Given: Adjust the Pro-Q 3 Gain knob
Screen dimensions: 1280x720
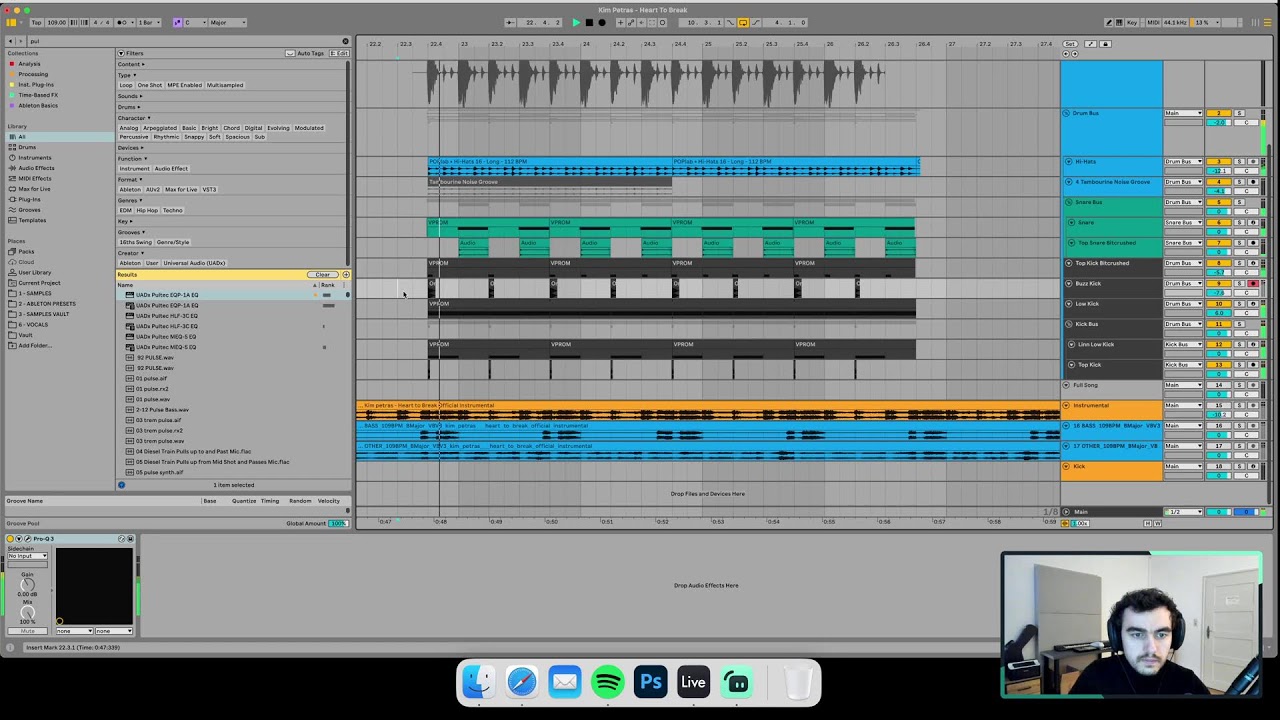Looking at the screenshot, I should point(27,583).
